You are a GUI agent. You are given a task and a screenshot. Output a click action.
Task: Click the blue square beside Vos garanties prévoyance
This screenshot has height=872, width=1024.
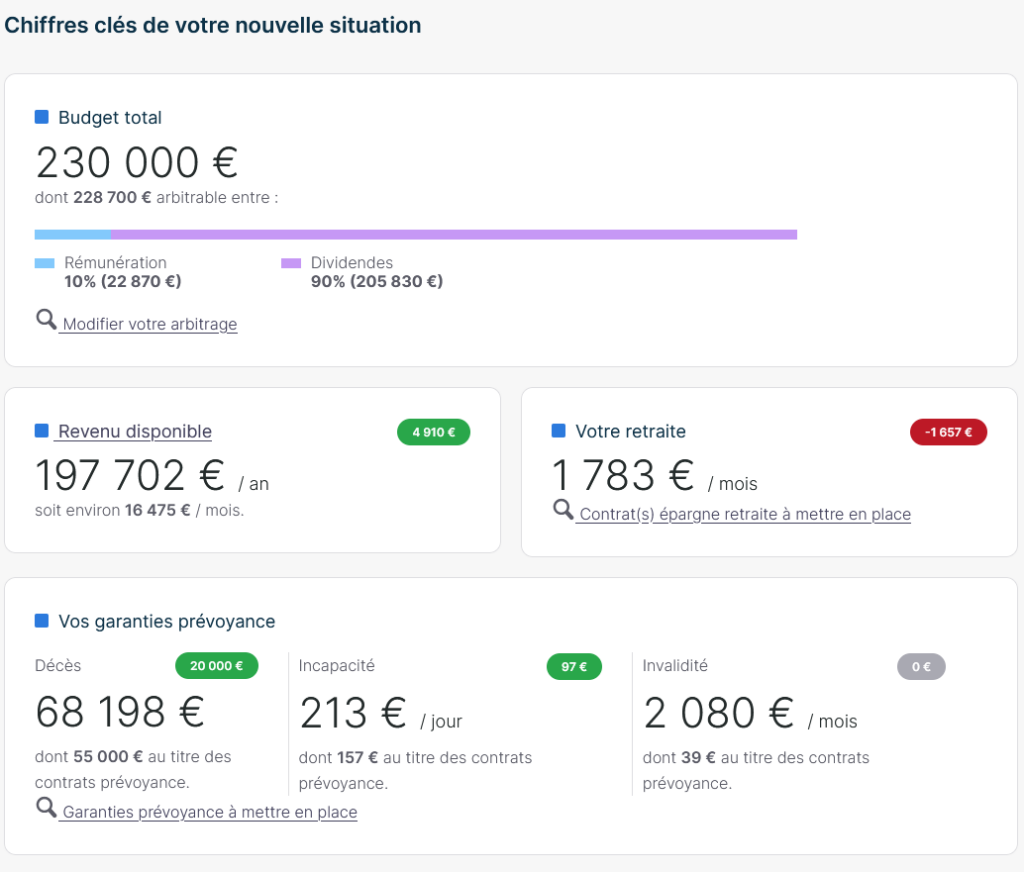[x=42, y=621]
